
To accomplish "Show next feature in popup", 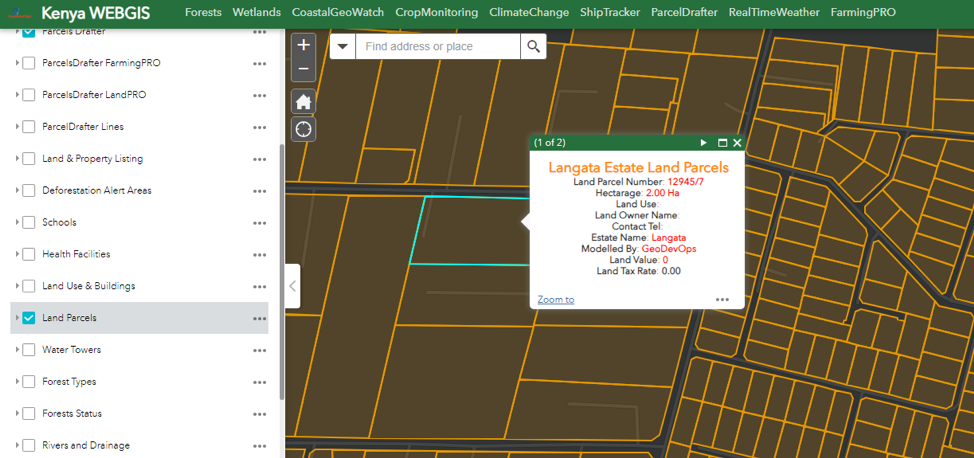I will (x=704, y=143).
